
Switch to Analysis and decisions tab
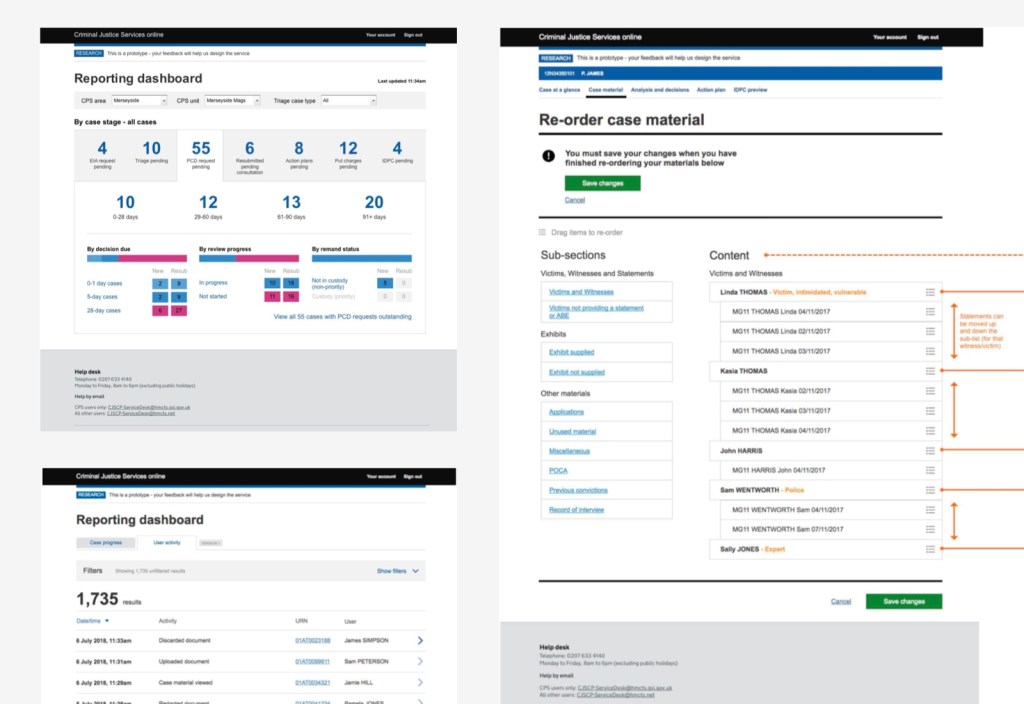tap(659, 90)
